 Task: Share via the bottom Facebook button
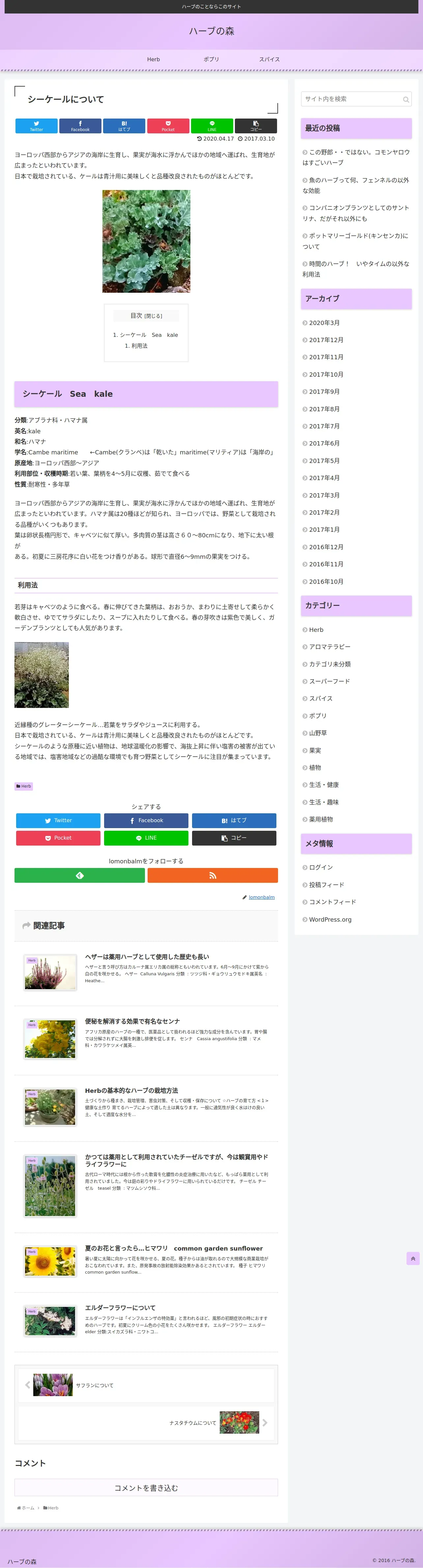[x=146, y=821]
